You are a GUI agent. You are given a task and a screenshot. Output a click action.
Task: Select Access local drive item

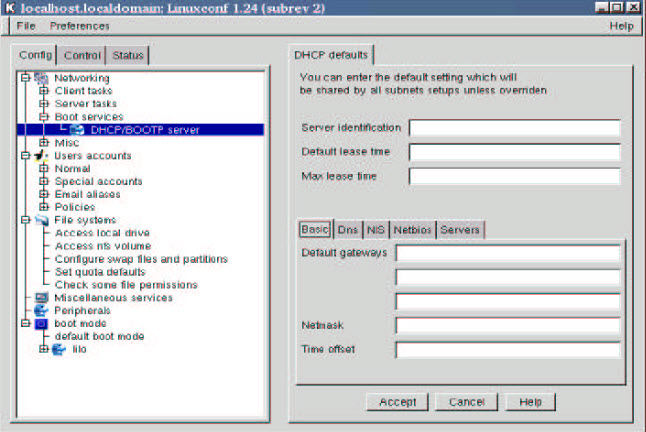coord(102,233)
